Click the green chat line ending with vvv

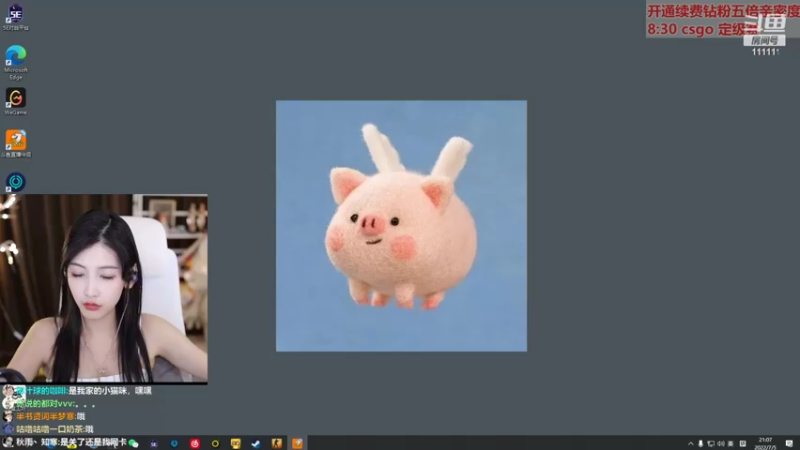point(49,404)
